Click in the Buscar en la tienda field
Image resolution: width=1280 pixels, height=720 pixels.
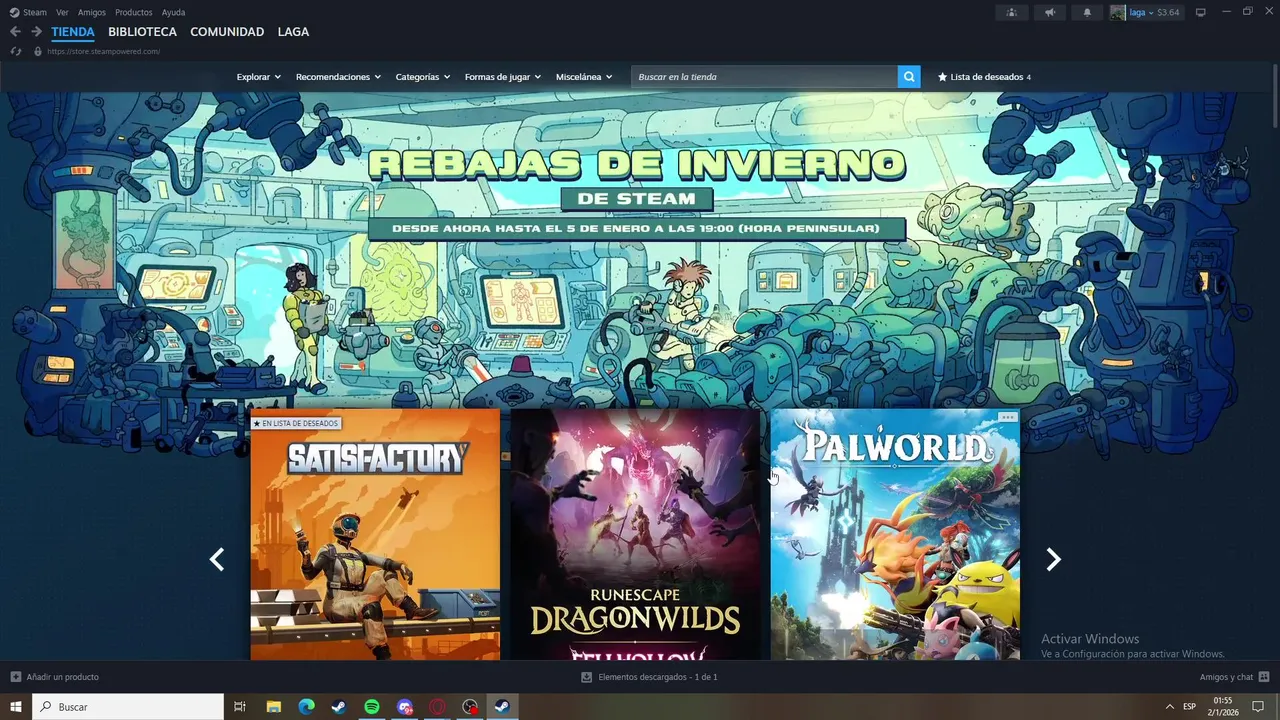pos(764,77)
